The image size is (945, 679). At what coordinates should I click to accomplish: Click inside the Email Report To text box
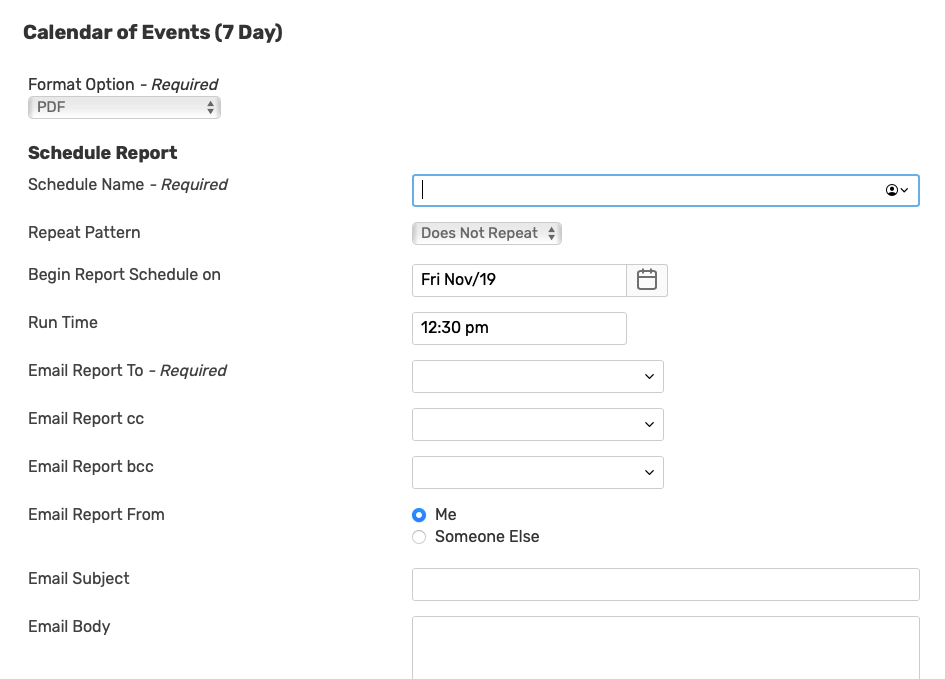525,377
